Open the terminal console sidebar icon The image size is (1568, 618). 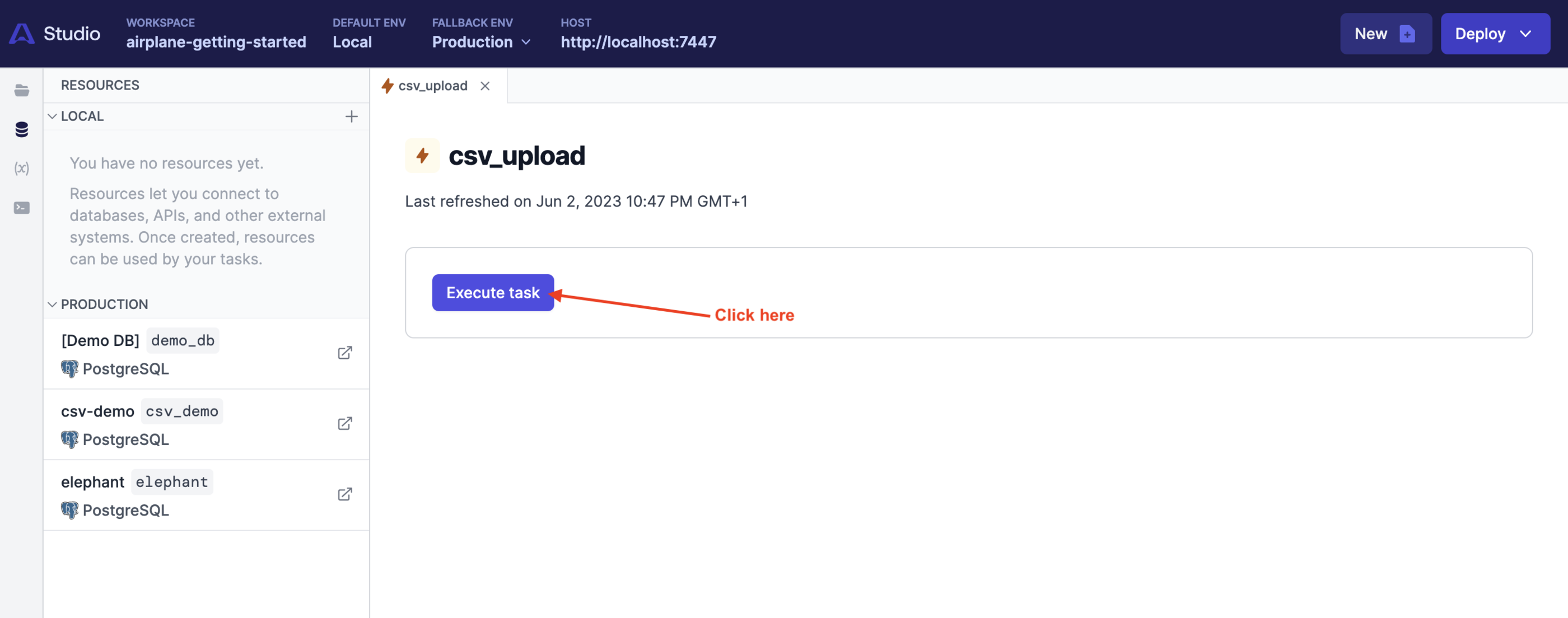pos(21,208)
